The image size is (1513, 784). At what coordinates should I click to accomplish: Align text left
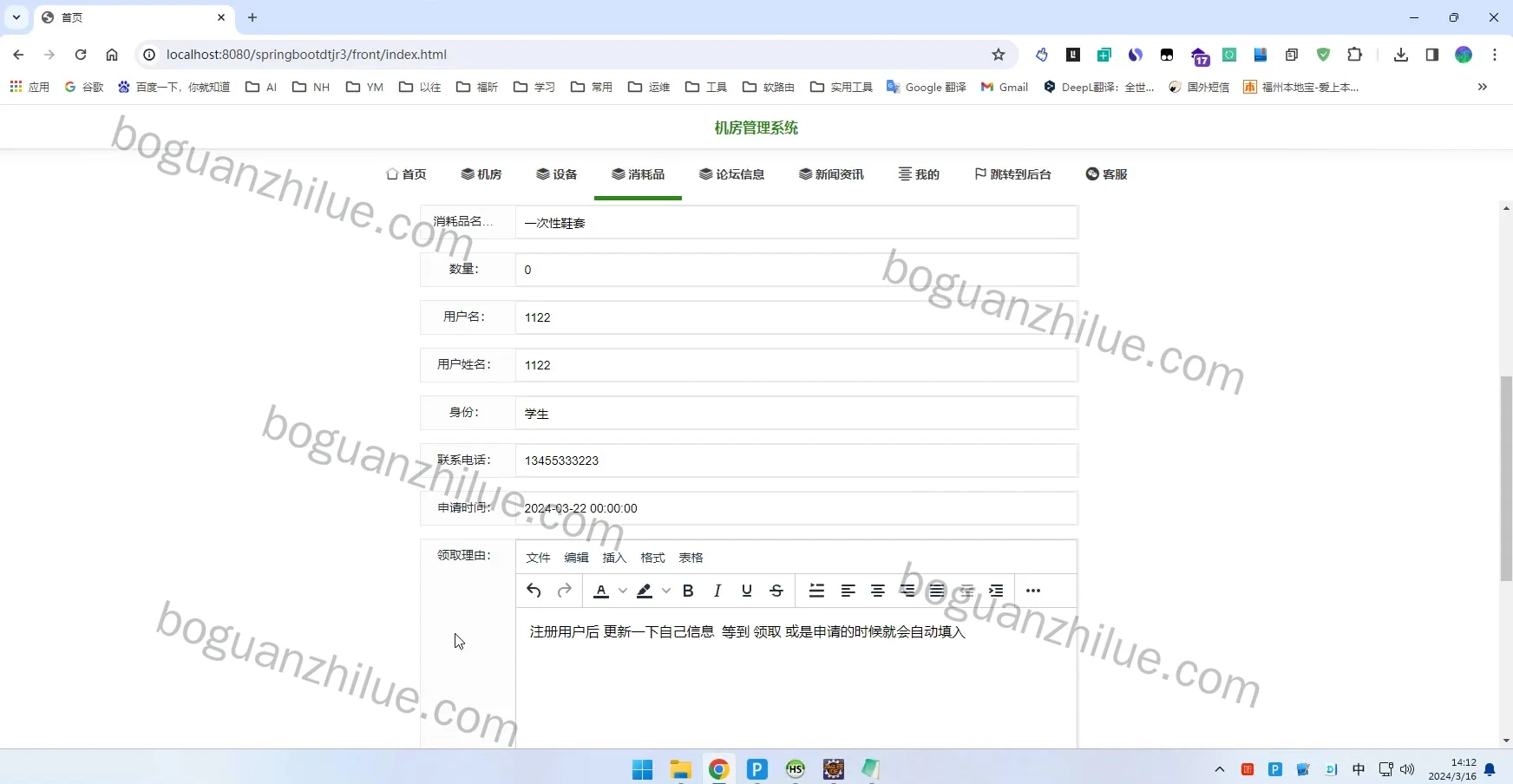click(x=848, y=591)
